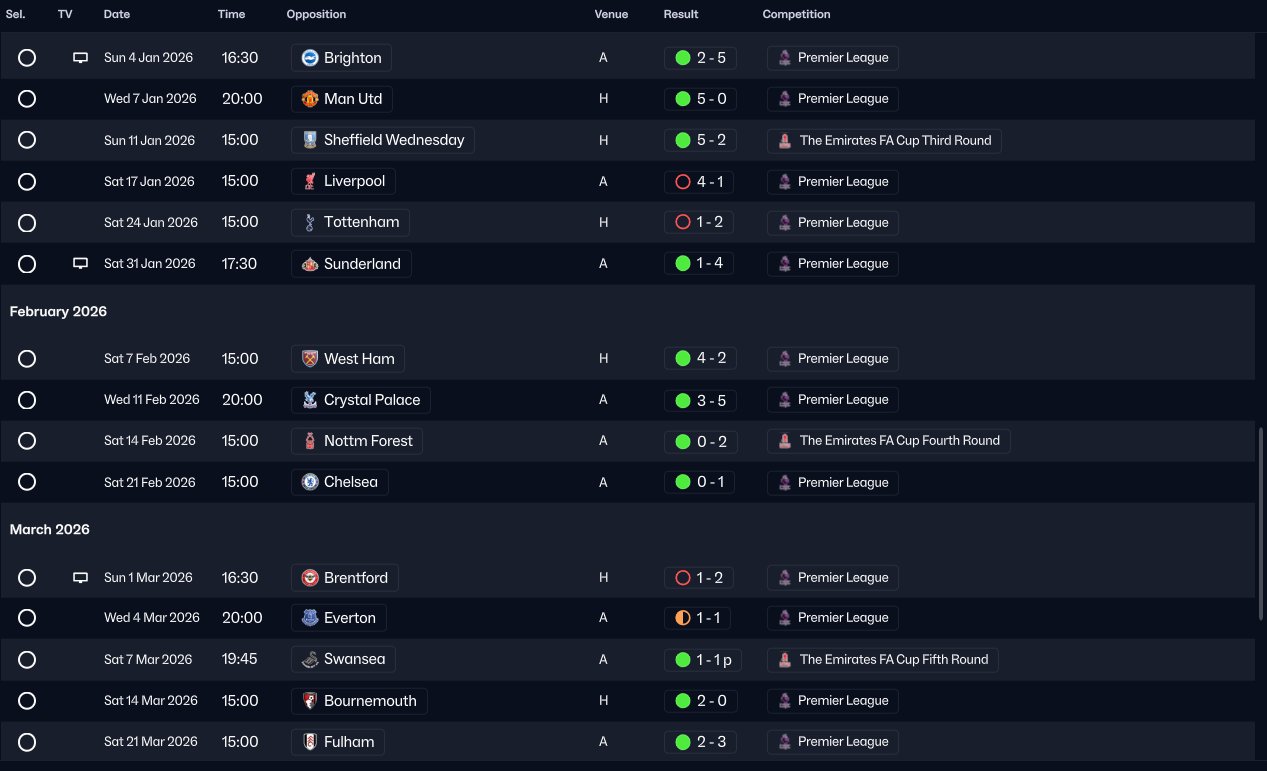Viewport: 1267px width, 771px height.
Task: Click the Liverpool club badge
Action: [310, 182]
